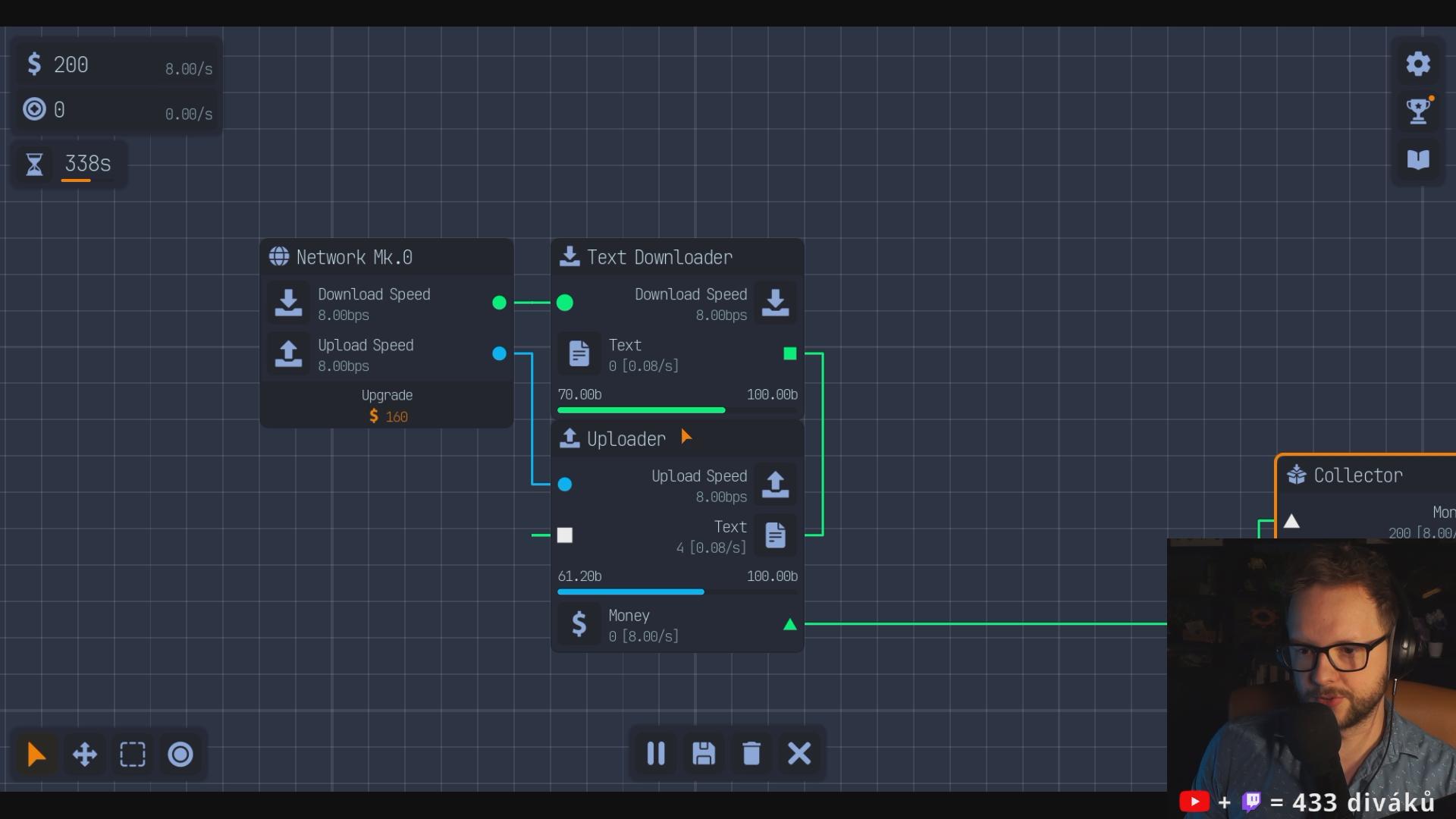This screenshot has width=1456, height=819.
Task: Click the white square Text input on Uploader
Action: click(x=565, y=535)
